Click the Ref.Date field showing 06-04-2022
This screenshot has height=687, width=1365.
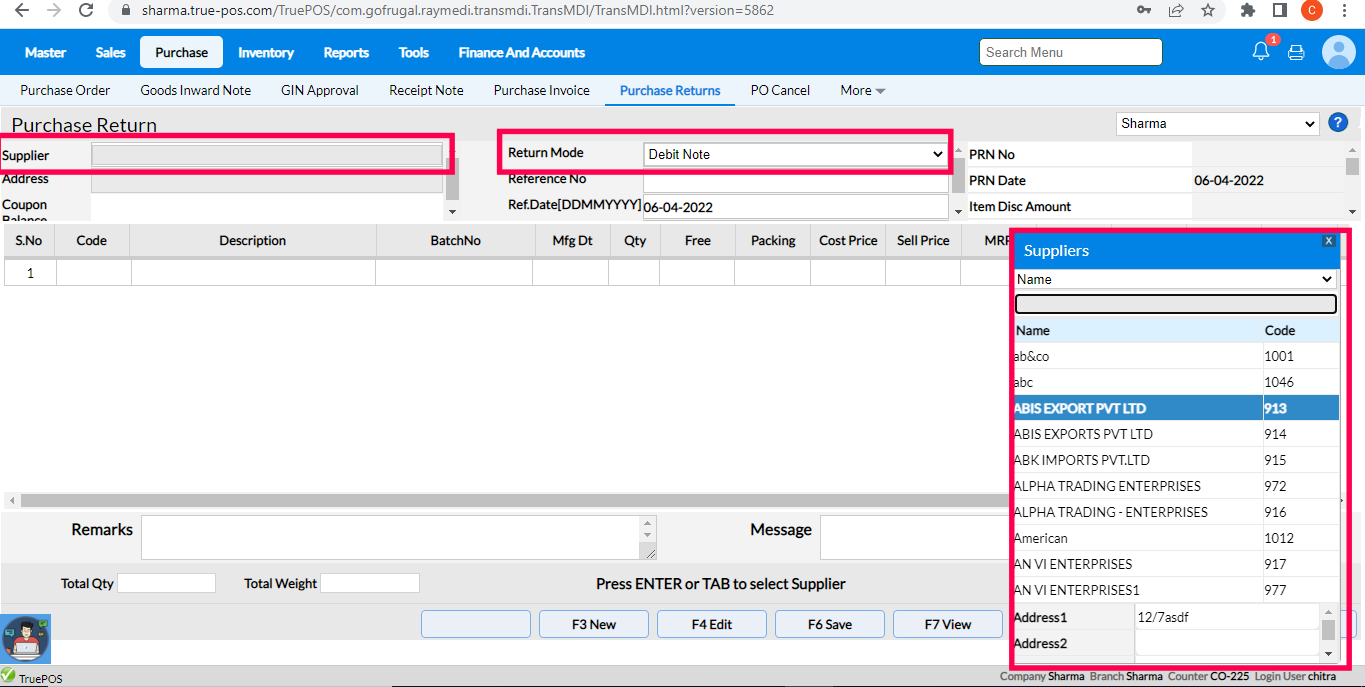(795, 207)
